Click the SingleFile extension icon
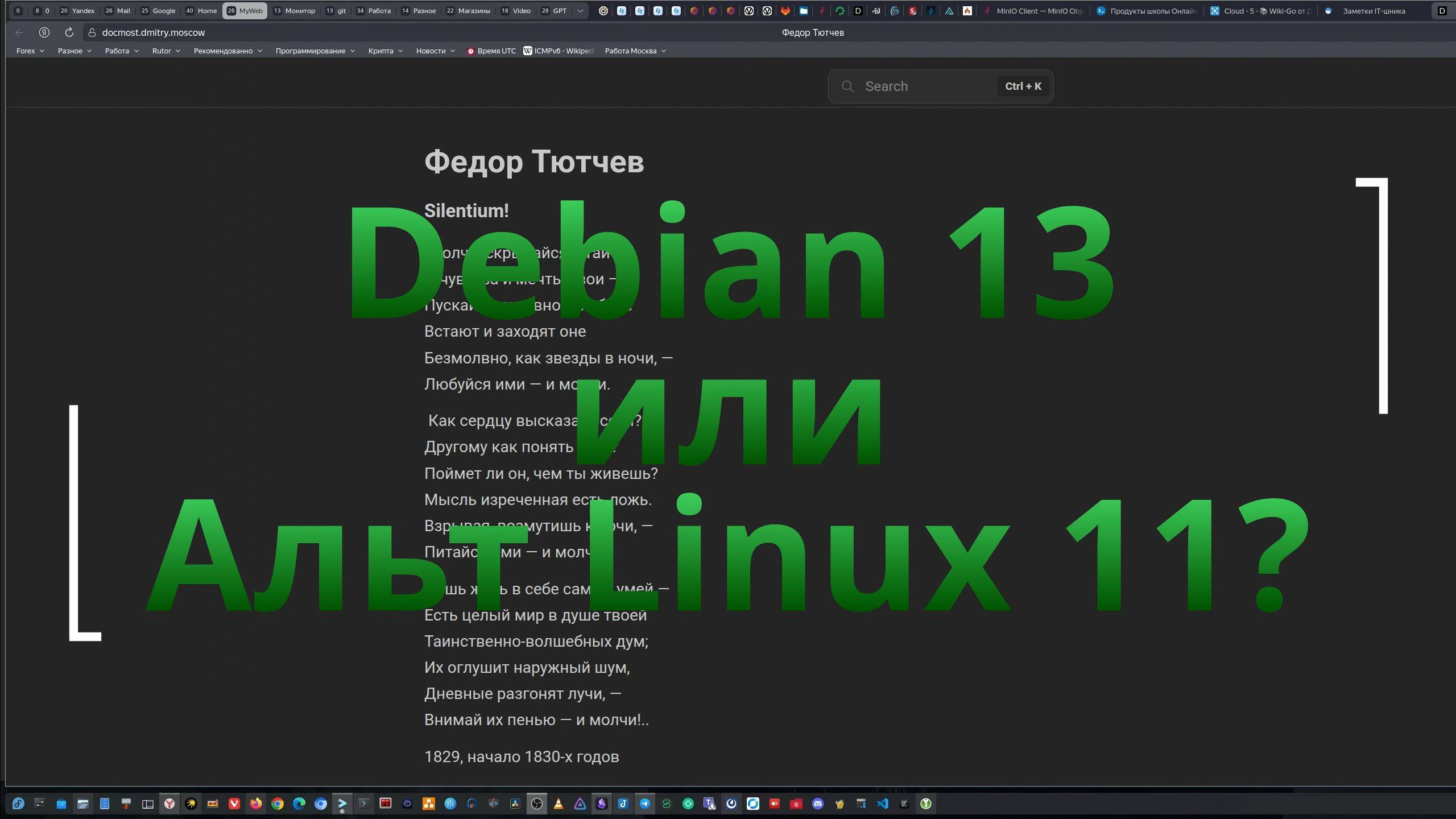Viewport: 1456px width, 819px height. [x=913, y=10]
